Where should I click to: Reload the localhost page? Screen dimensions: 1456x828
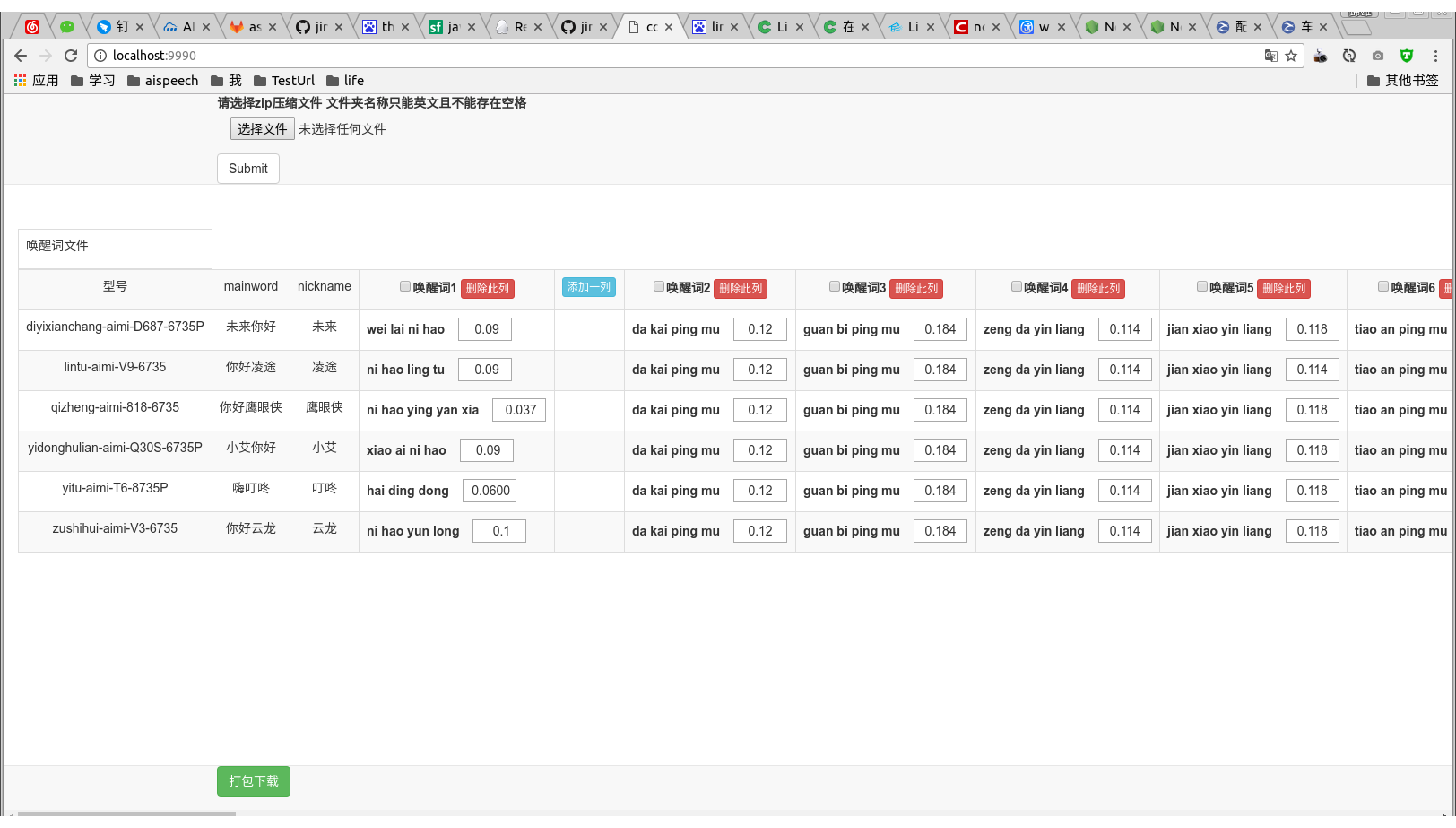(x=71, y=56)
